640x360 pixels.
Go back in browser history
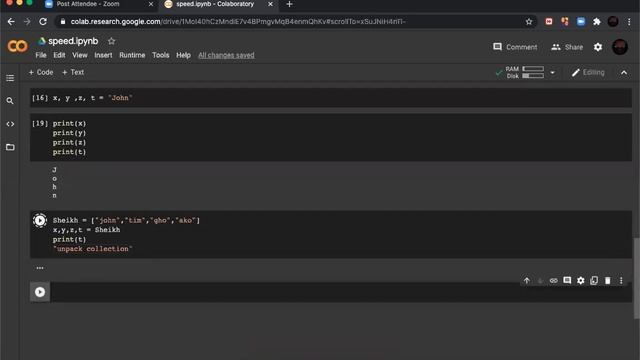[x=11, y=22]
